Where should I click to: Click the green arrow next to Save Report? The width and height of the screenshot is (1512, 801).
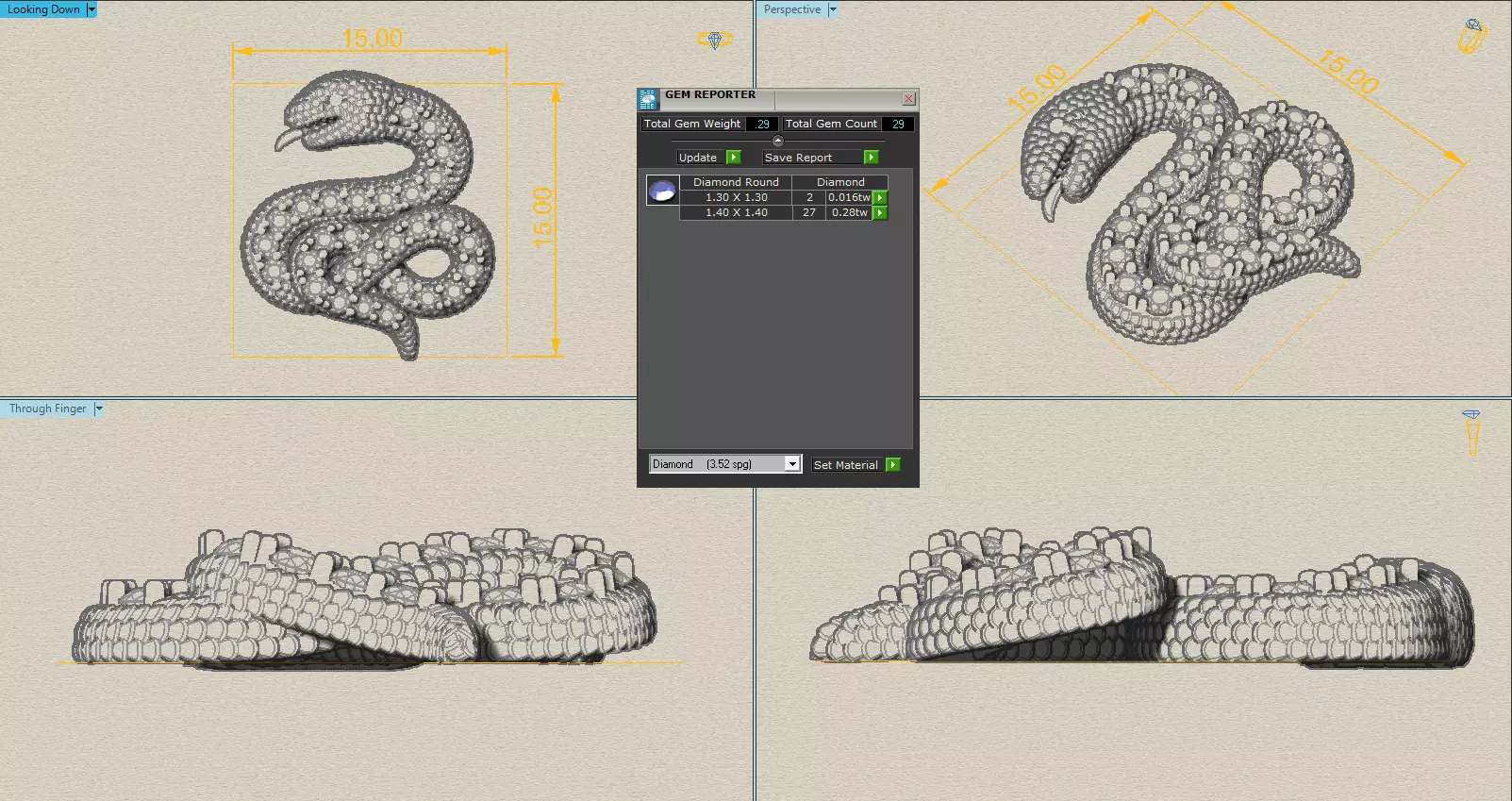pos(872,158)
